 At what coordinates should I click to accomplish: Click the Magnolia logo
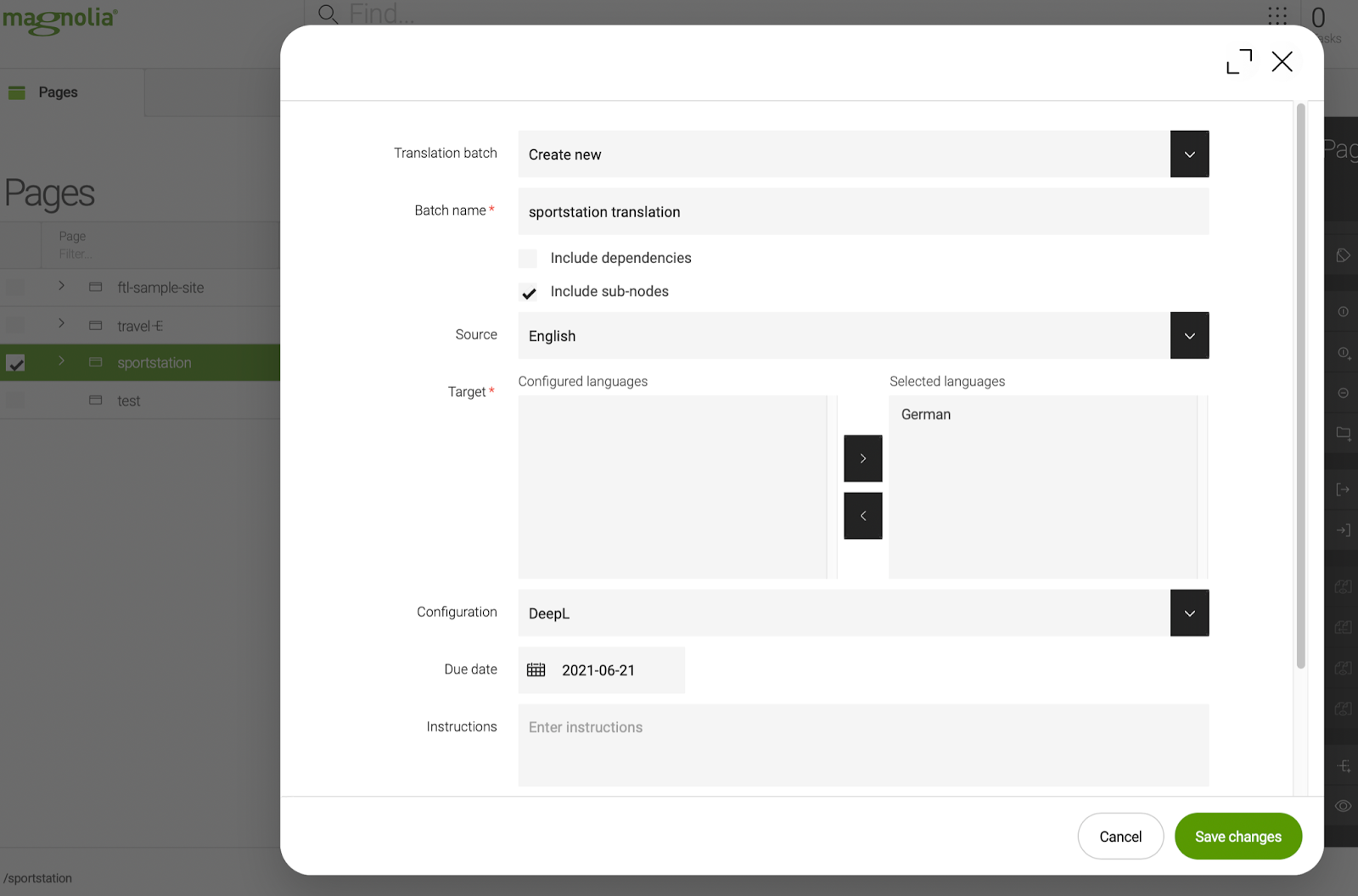point(59,20)
